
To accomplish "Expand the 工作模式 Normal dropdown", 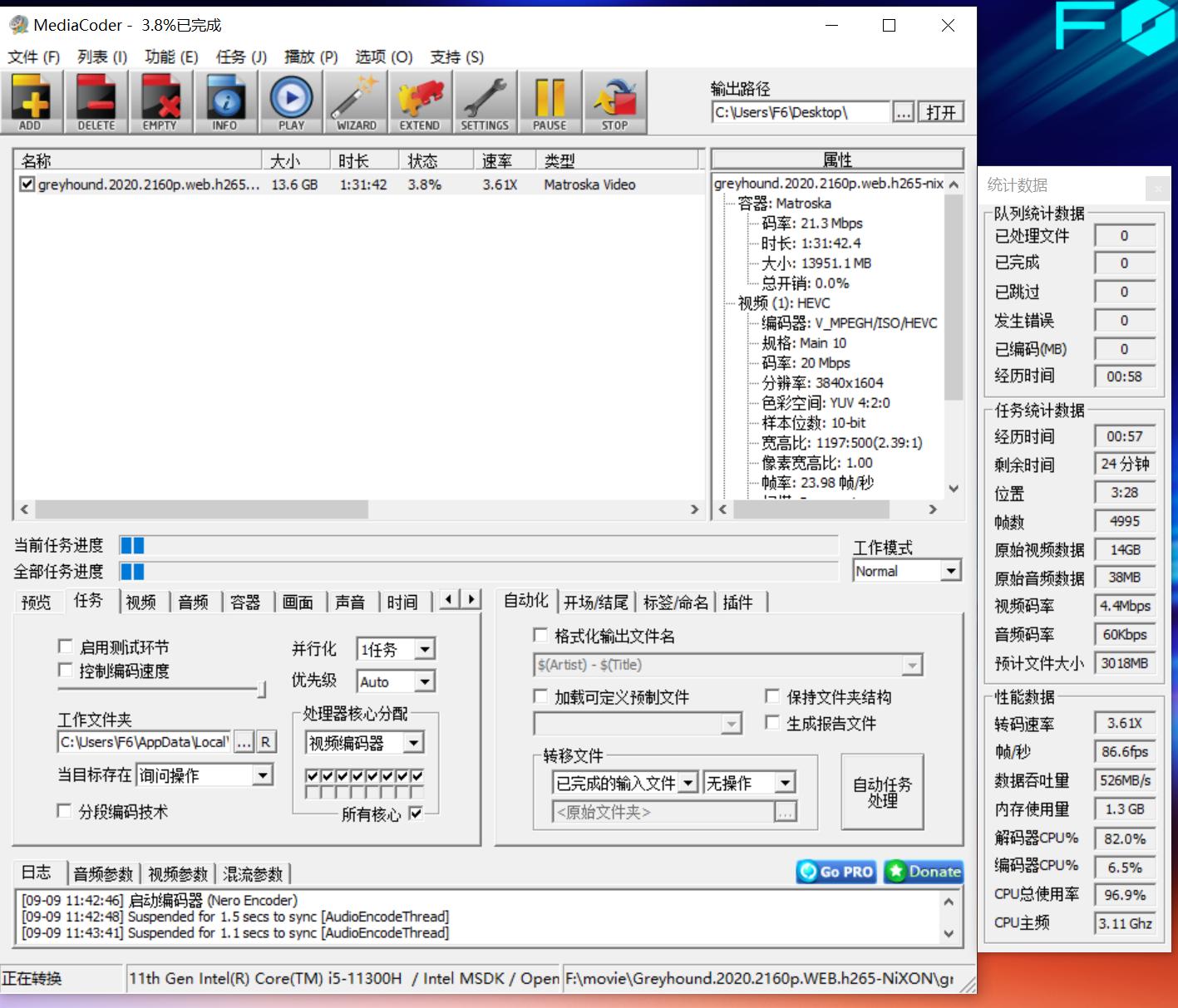I will coord(950,571).
